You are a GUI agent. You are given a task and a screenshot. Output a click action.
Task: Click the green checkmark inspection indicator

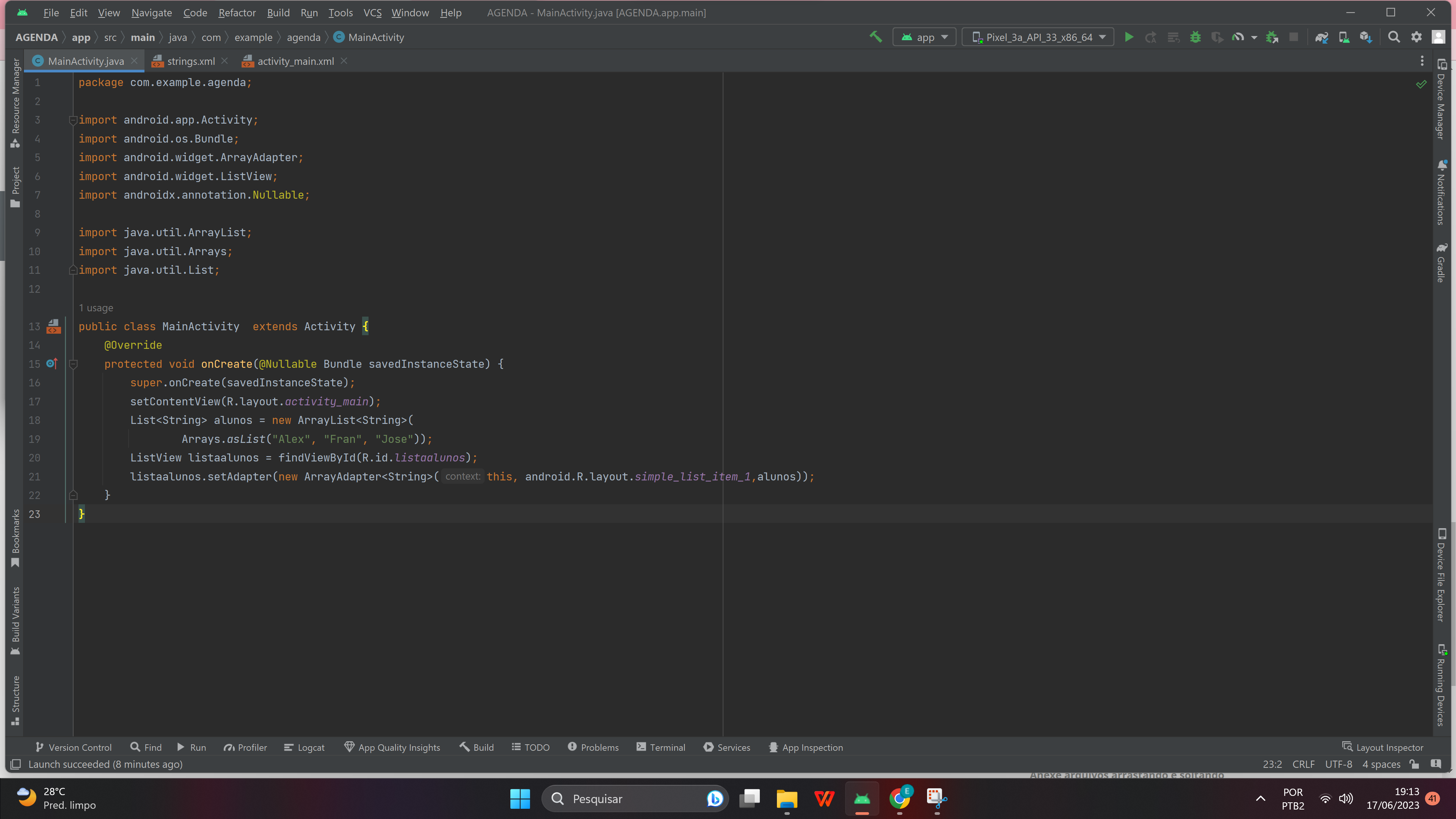pos(1421,84)
